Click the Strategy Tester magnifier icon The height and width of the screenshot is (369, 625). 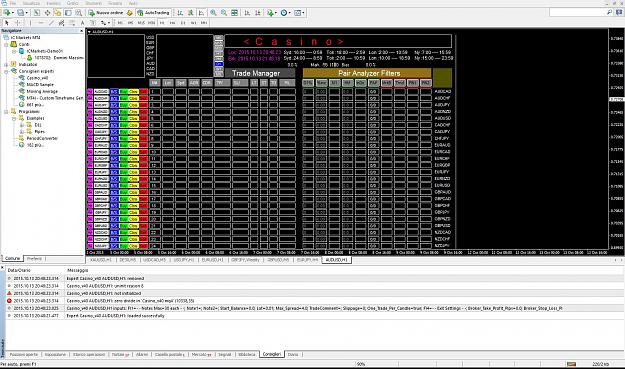click(x=79, y=13)
